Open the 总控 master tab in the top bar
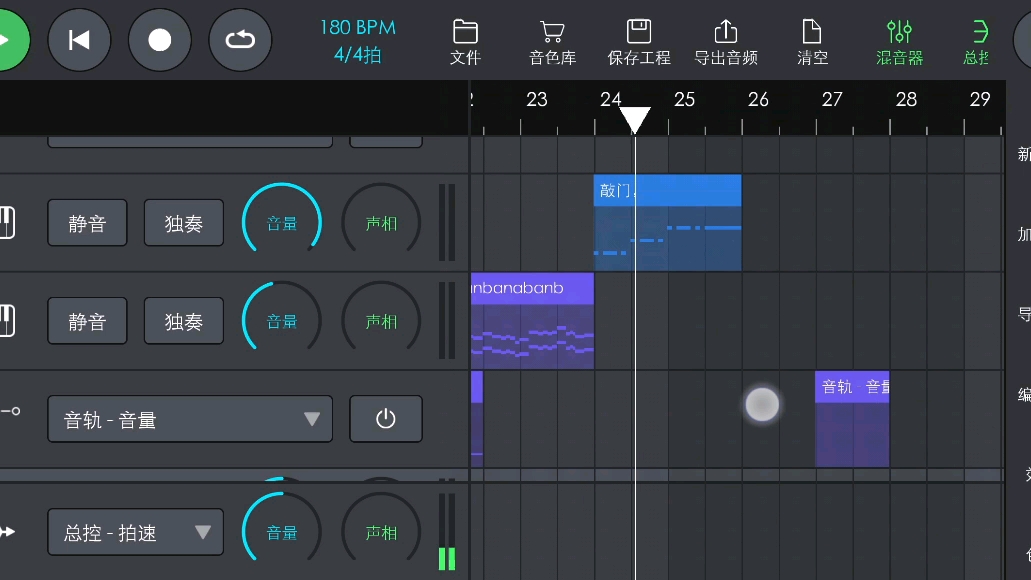This screenshot has height=580, width=1031. pyautogui.click(x=977, y=42)
